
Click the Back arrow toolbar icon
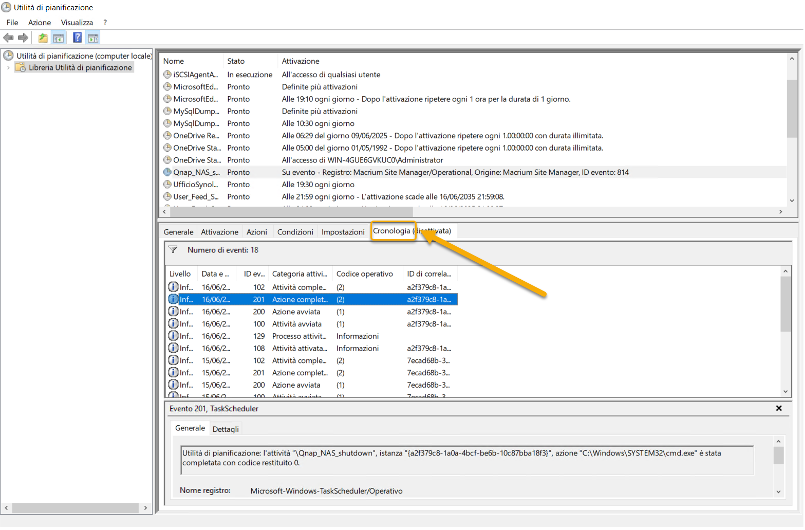click(x=9, y=37)
